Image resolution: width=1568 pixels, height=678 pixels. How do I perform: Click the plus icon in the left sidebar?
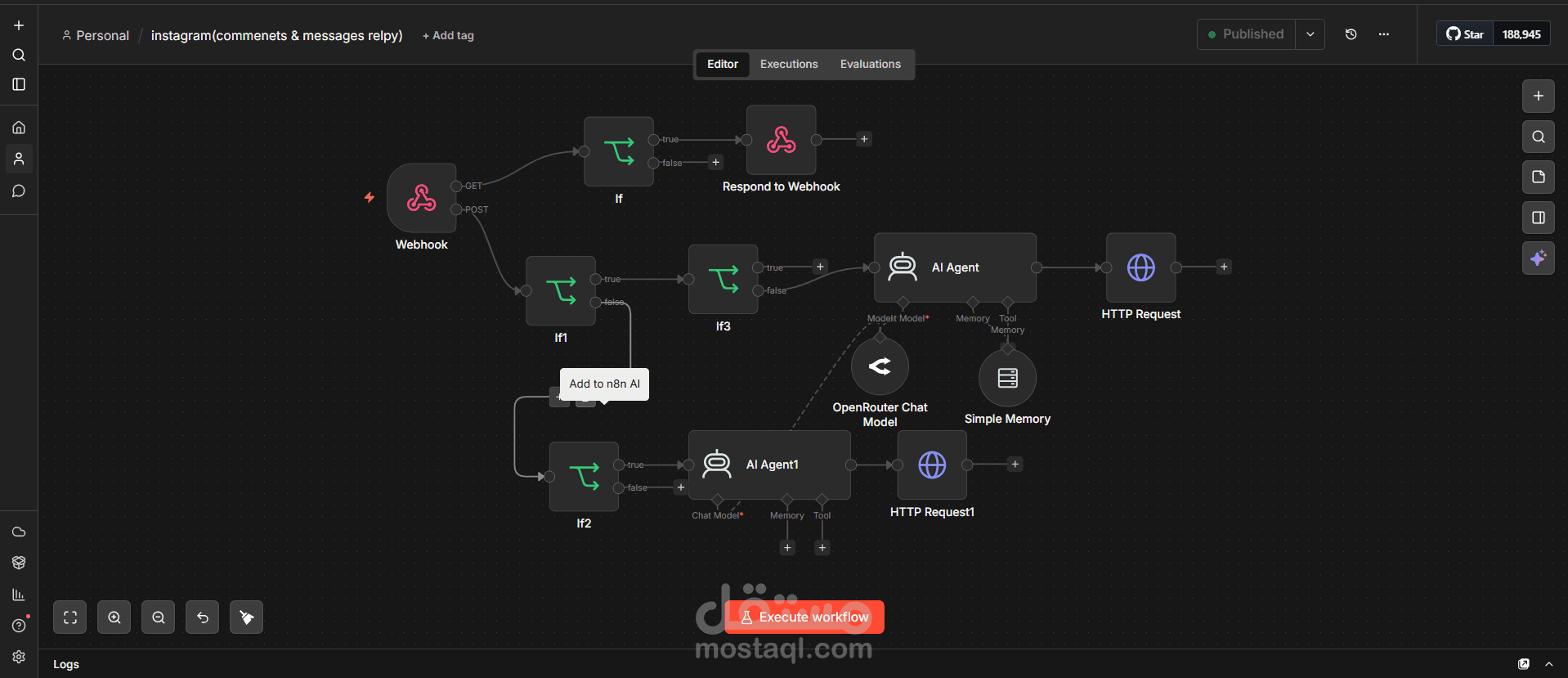(x=19, y=25)
